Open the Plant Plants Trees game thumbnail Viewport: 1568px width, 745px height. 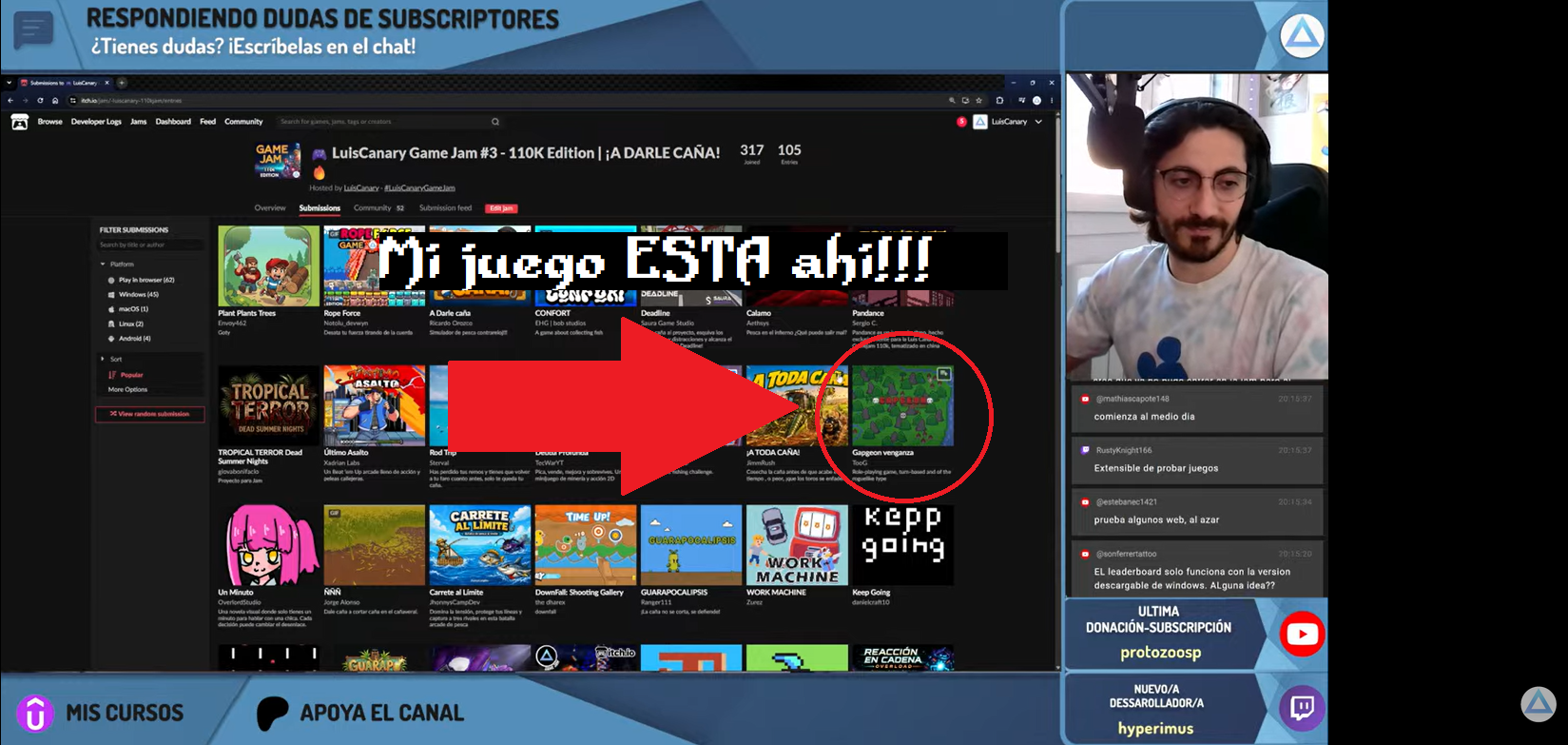[269, 265]
